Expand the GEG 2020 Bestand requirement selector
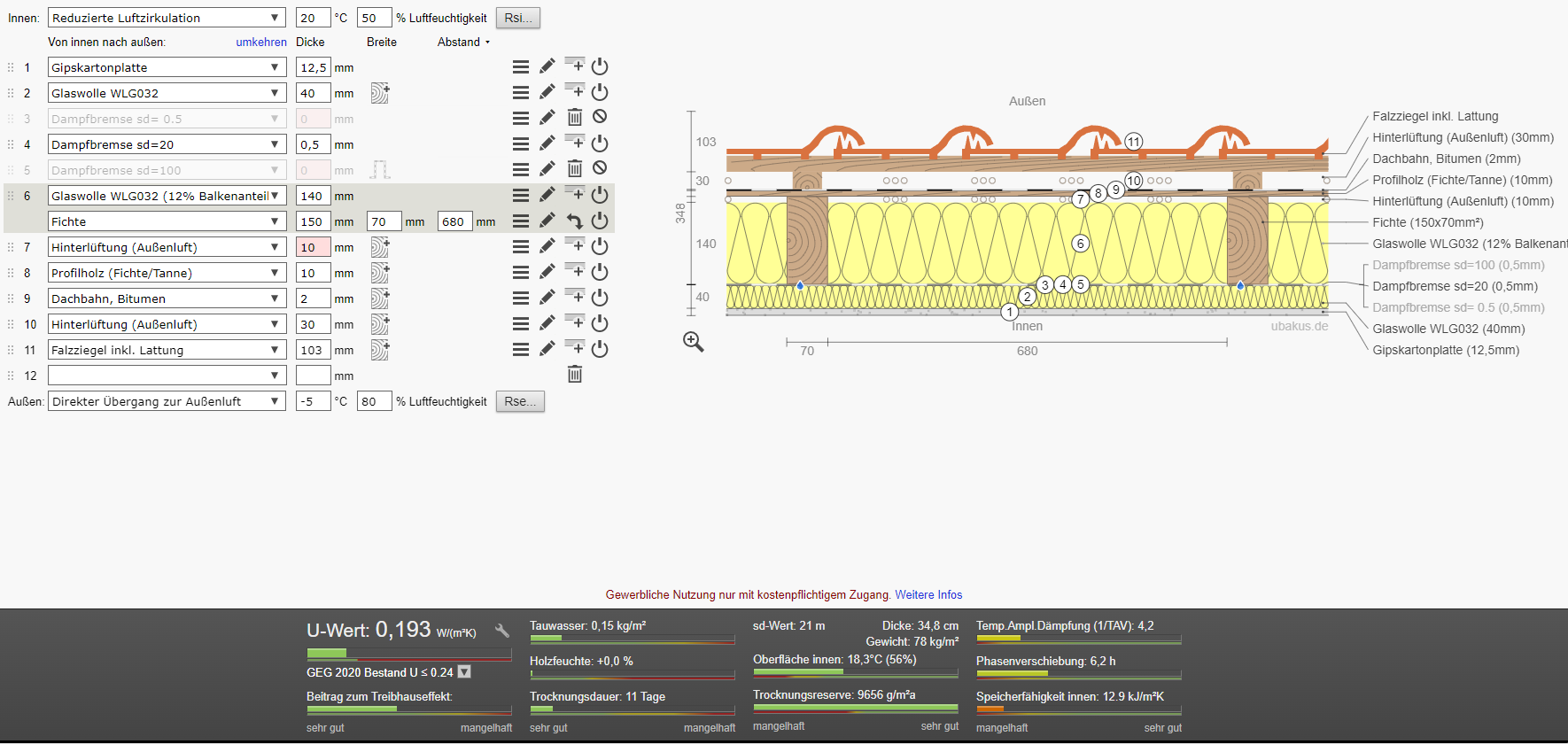 click(x=464, y=672)
